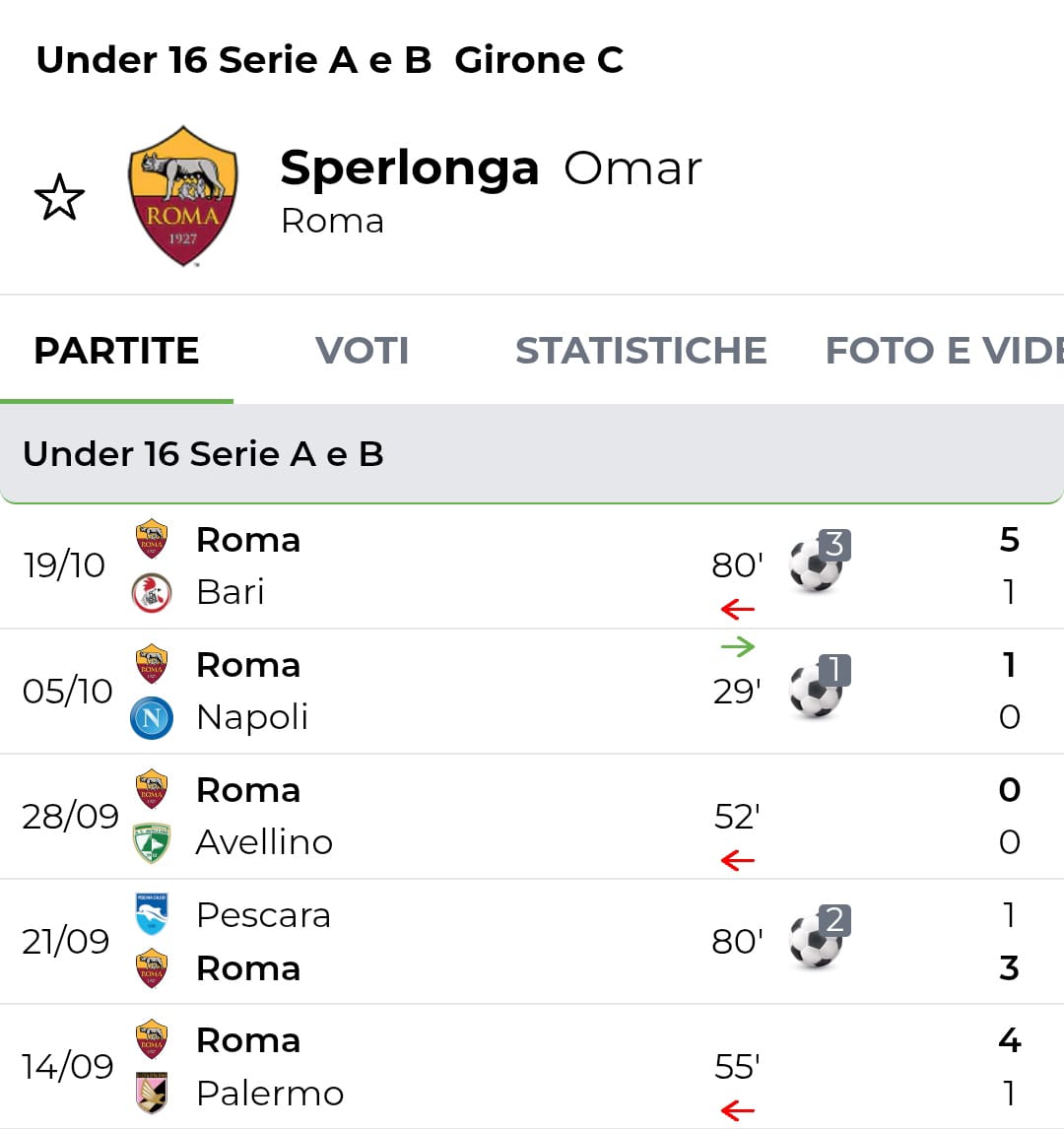The width and height of the screenshot is (1064, 1129).
Task: Open the STATISTICHE tab
Action: pos(640,351)
